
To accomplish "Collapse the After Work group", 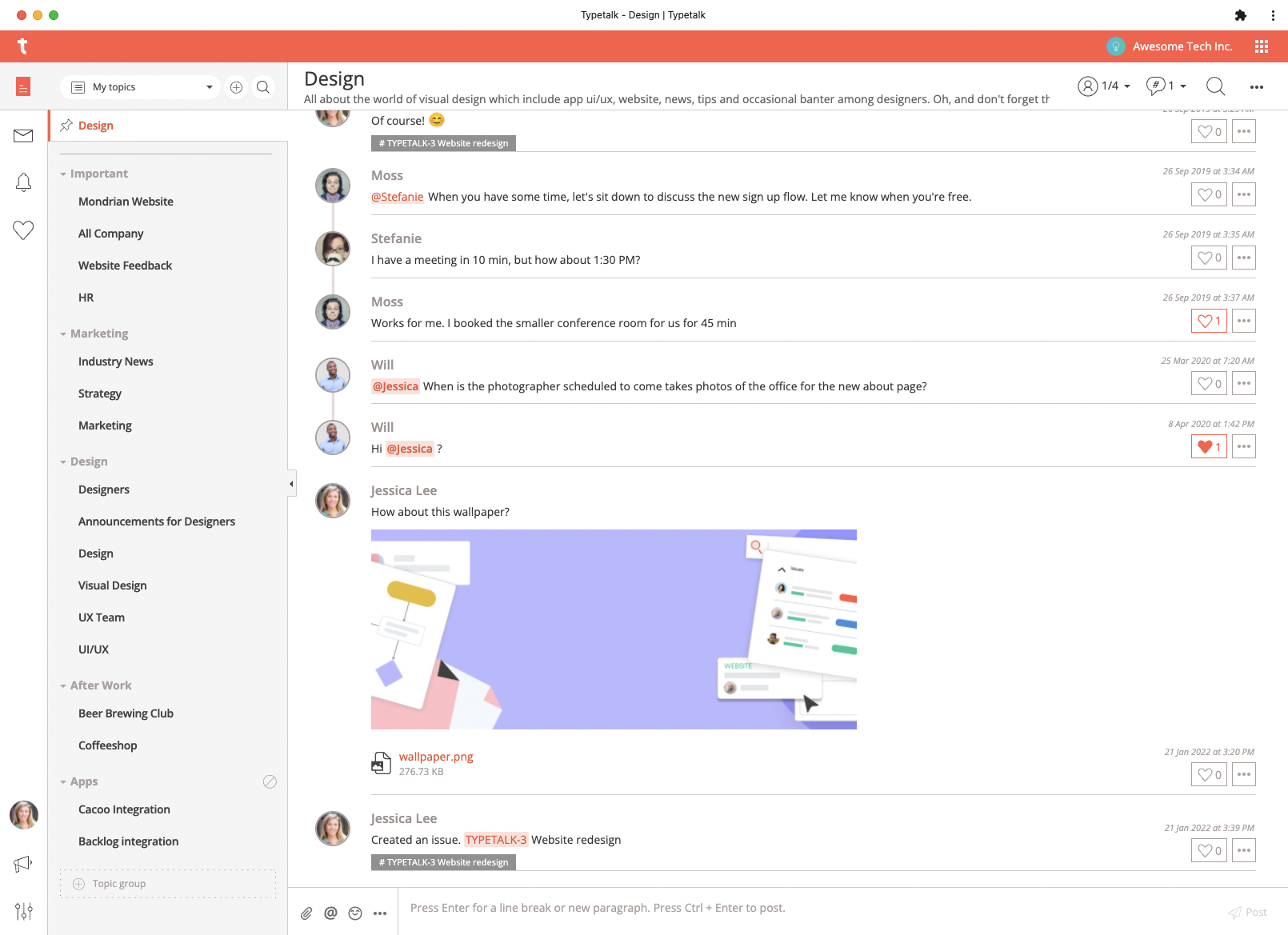I will click(95, 685).
